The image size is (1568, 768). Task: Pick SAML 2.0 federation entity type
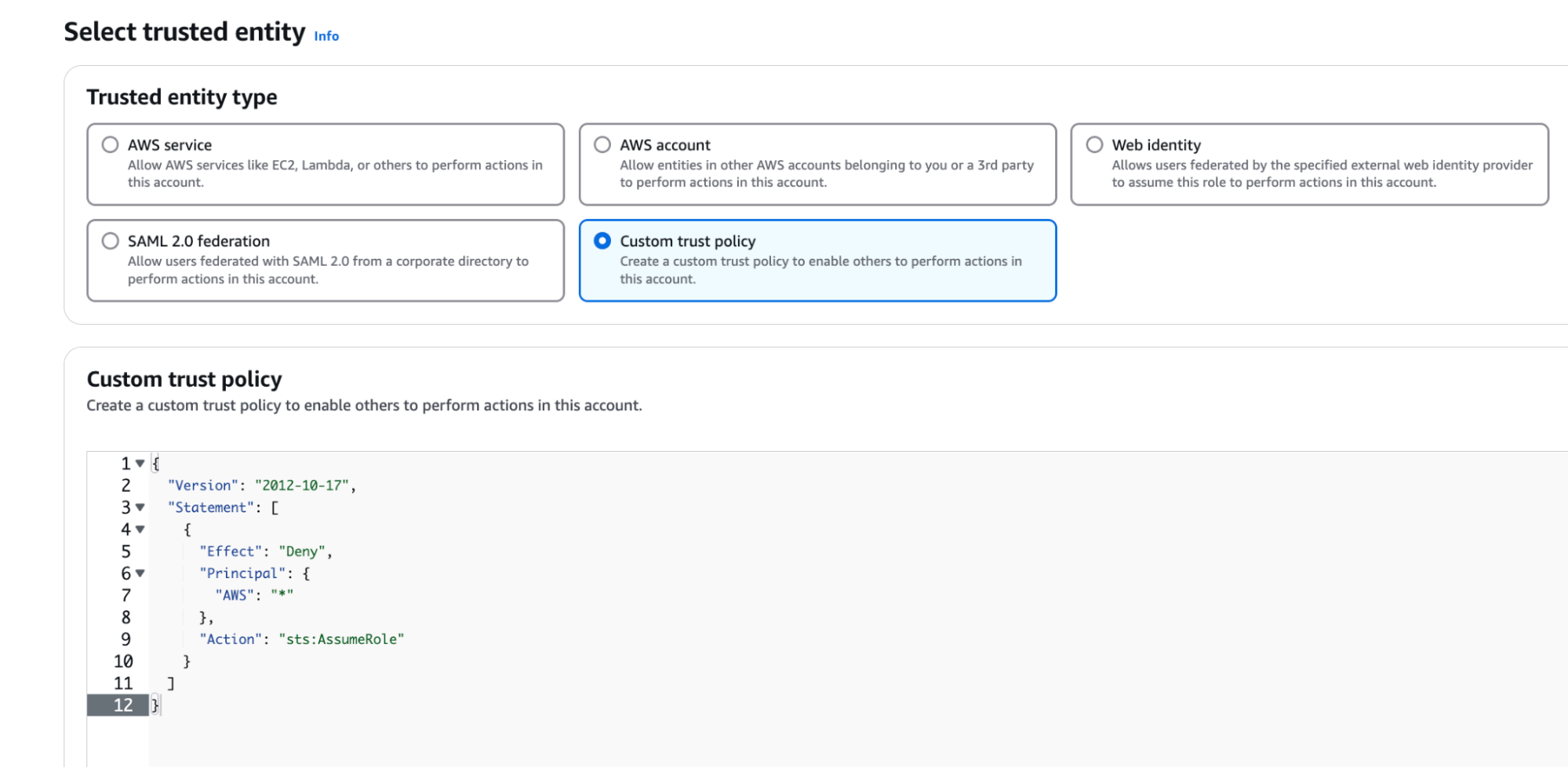pyautogui.click(x=111, y=241)
